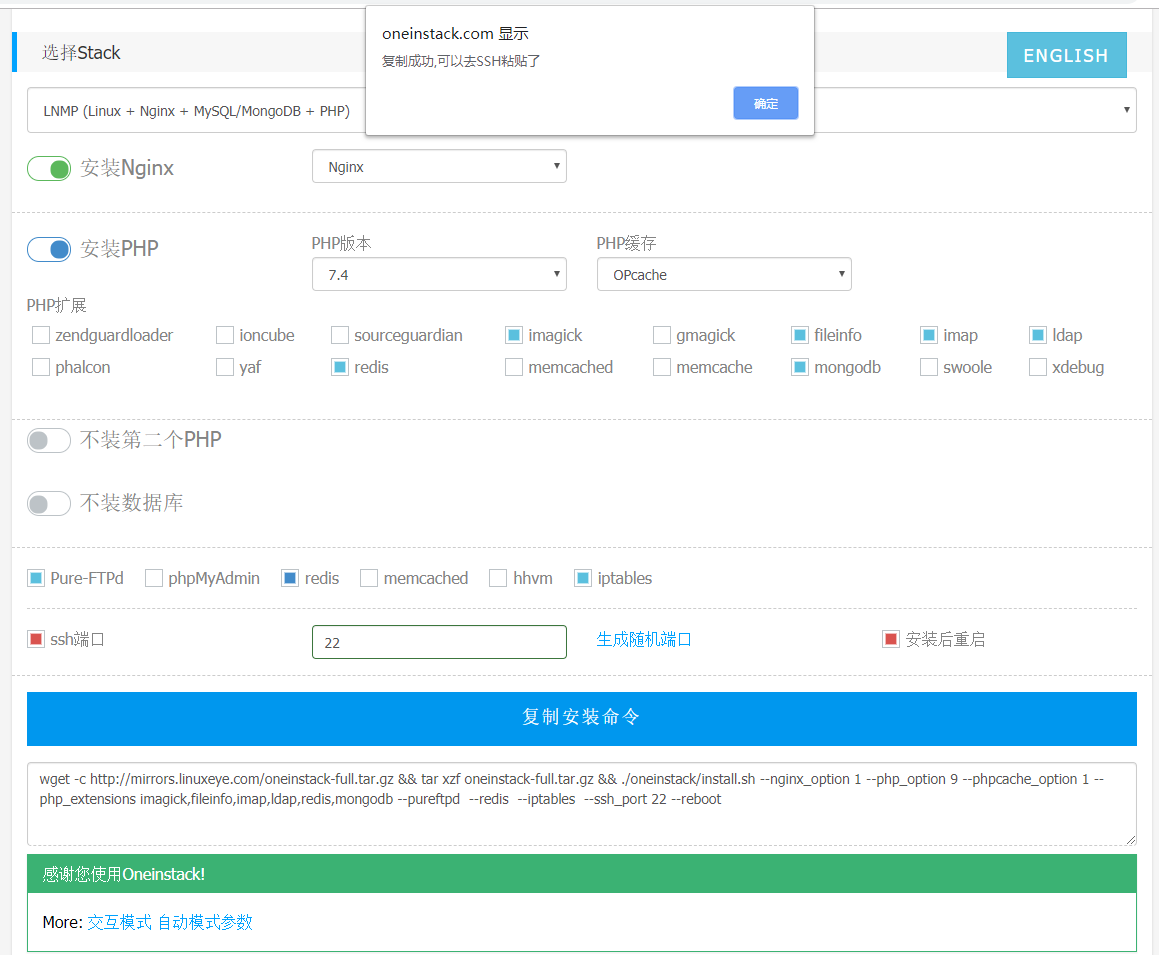Click the ssh端口 number input field

(439, 642)
